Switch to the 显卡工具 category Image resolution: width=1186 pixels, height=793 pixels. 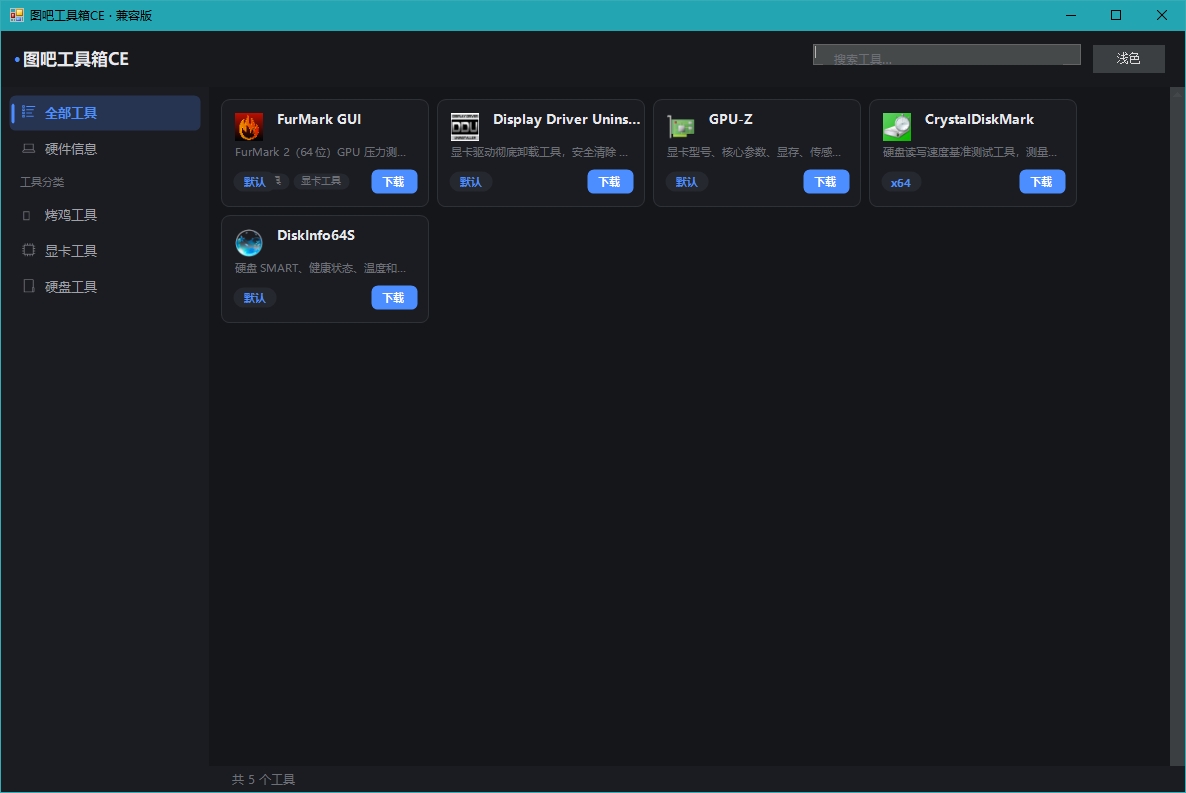click(106, 251)
